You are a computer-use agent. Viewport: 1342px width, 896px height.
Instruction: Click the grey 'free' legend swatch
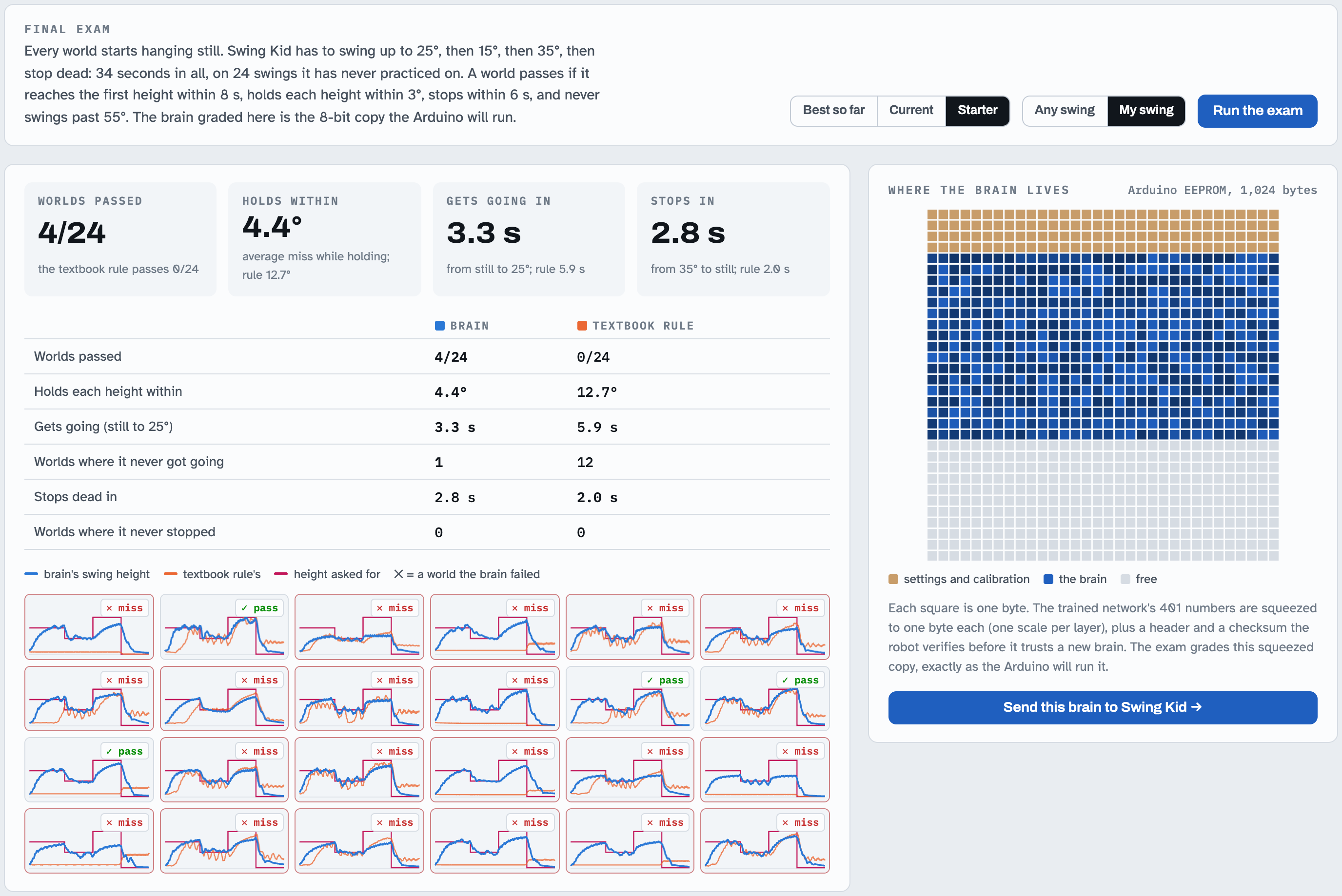1125,580
